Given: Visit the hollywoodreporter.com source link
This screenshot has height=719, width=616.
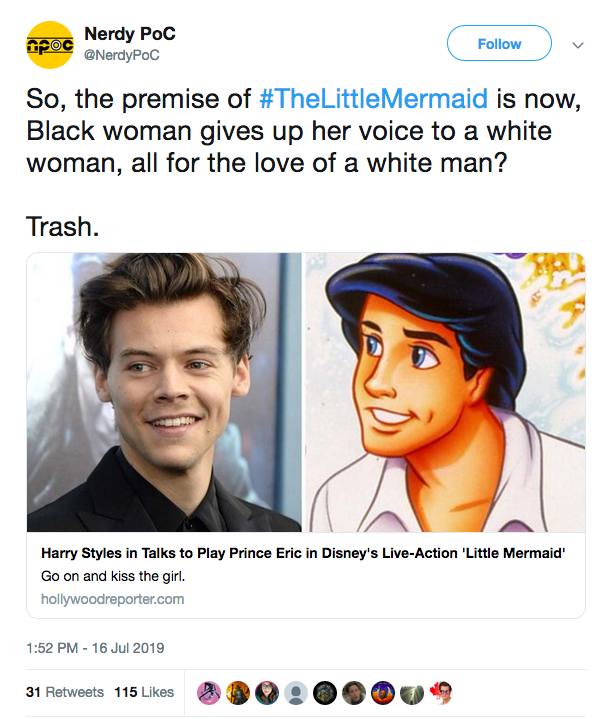Looking at the screenshot, I should [112, 599].
